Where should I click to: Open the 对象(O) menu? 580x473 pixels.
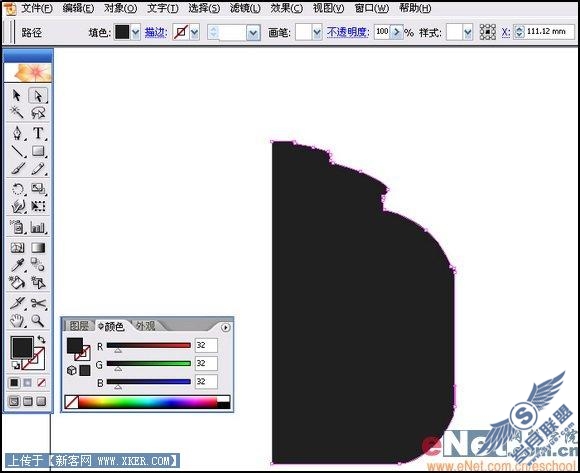120,8
